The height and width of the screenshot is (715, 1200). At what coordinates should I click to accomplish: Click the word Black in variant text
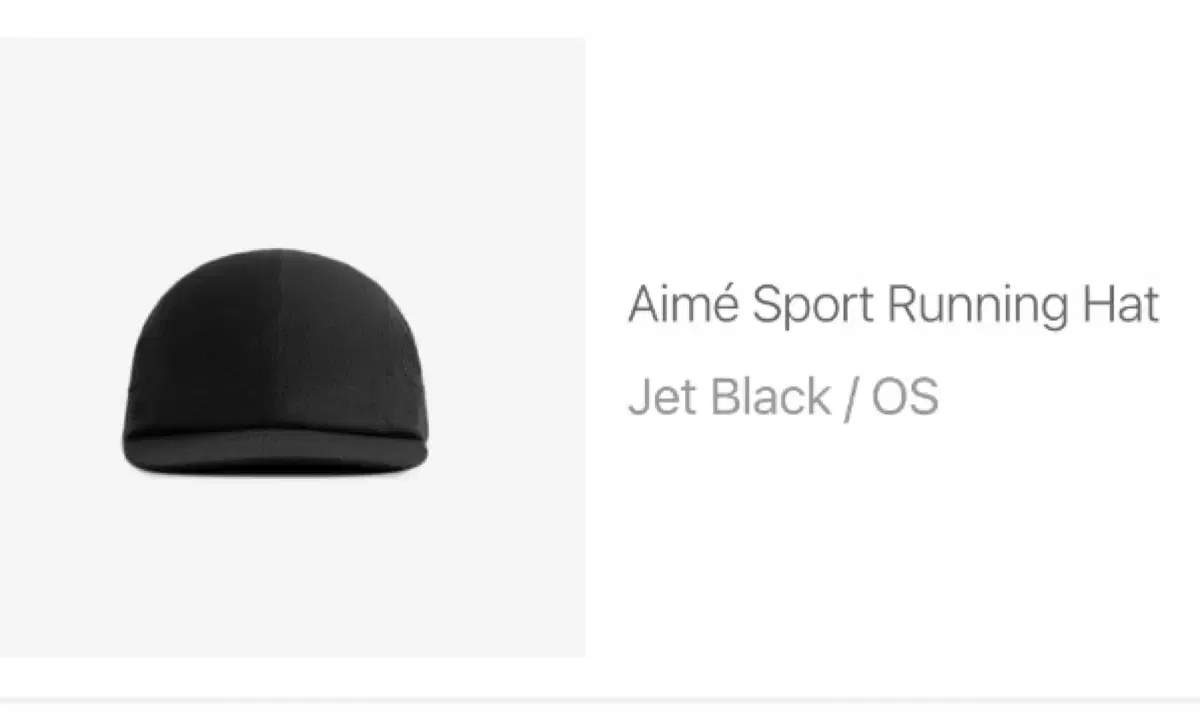[x=770, y=397]
